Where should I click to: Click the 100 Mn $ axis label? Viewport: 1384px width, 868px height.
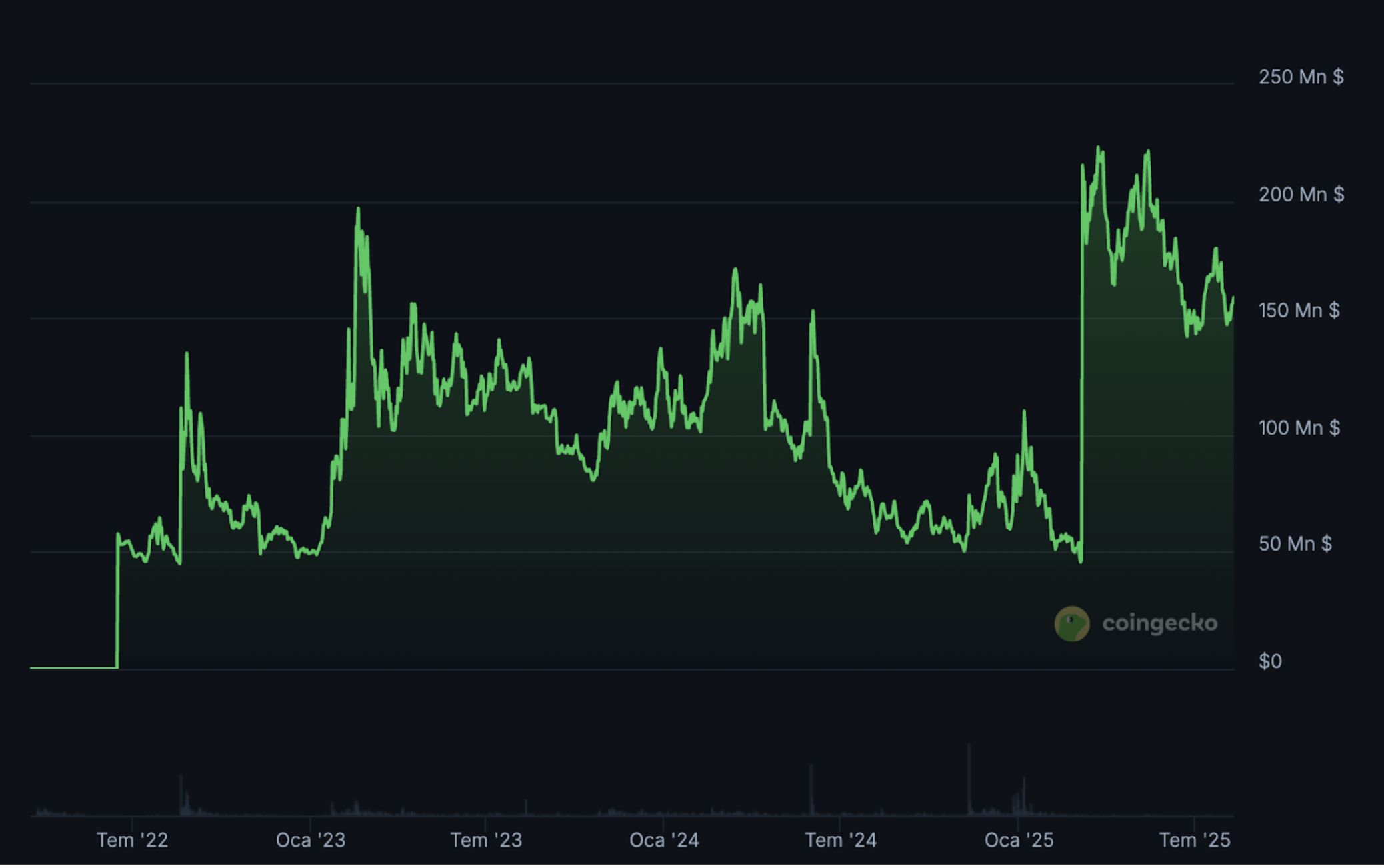(1298, 428)
